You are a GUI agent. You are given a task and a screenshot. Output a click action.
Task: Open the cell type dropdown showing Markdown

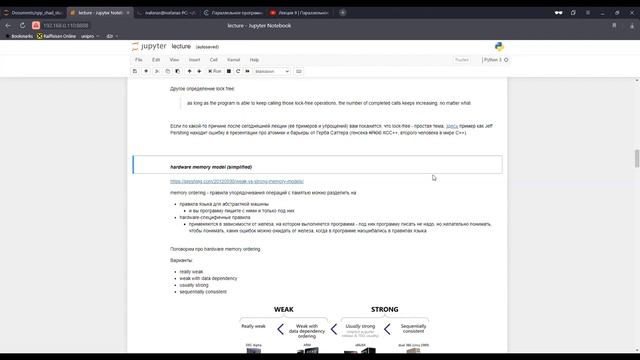272,71
